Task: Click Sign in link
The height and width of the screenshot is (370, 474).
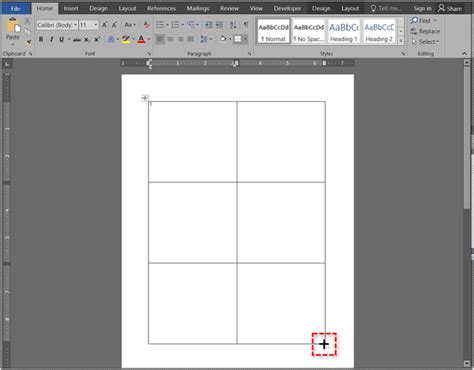Action: point(422,9)
